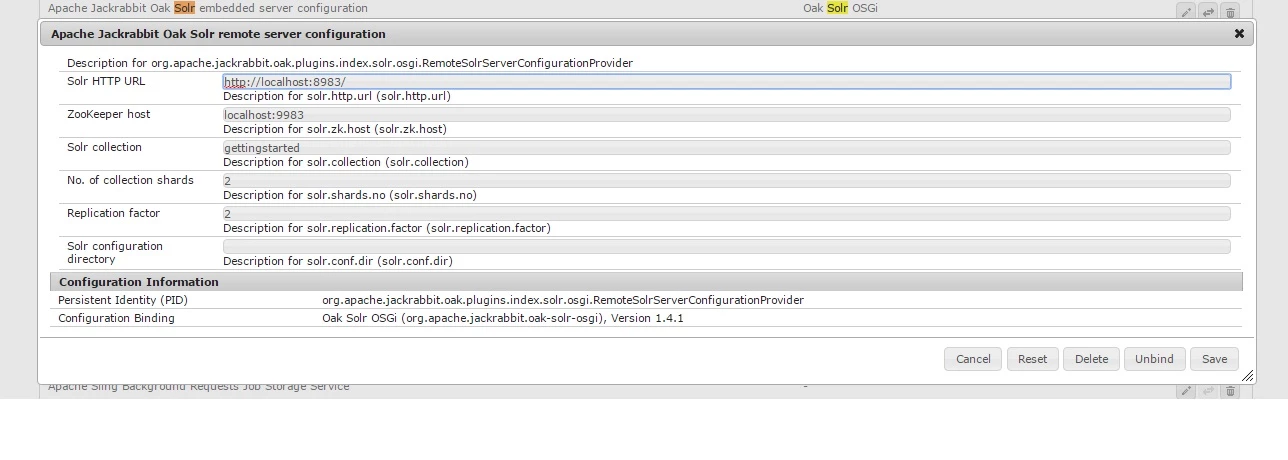Click the Solr configuration directory field

726,247
